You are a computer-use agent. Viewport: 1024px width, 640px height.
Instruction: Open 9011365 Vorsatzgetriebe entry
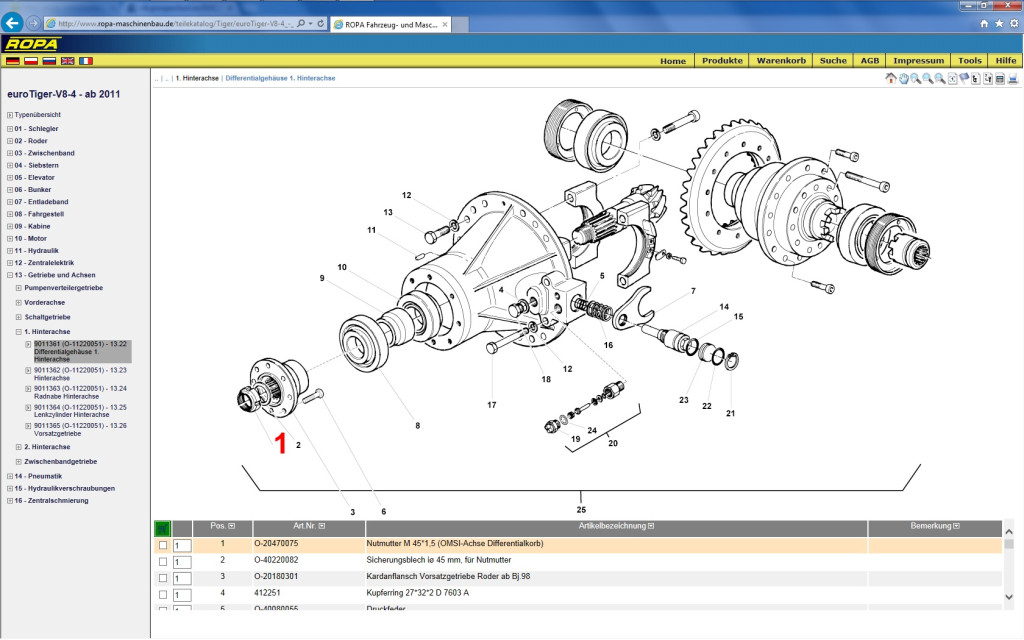click(80, 430)
